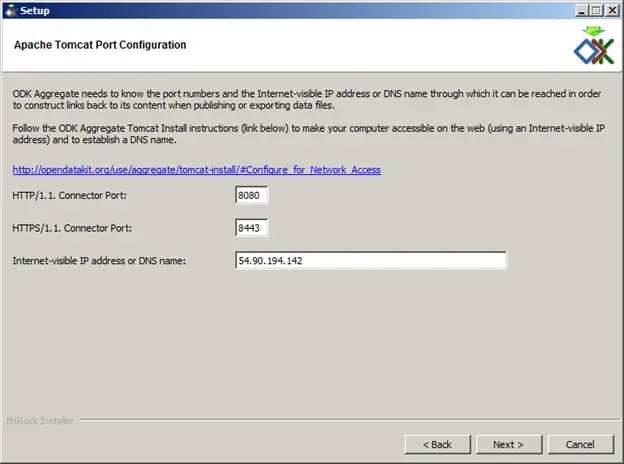624x464 pixels.
Task: Click the 'Follow the ODK Aggregate Tomcat Install' paragraph
Action: pyautogui.click(x=308, y=134)
